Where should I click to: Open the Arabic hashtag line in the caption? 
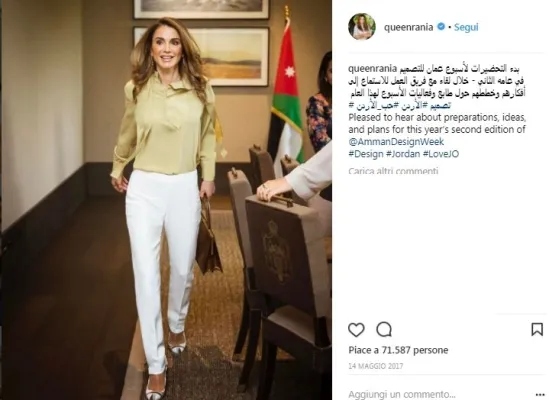(x=402, y=105)
